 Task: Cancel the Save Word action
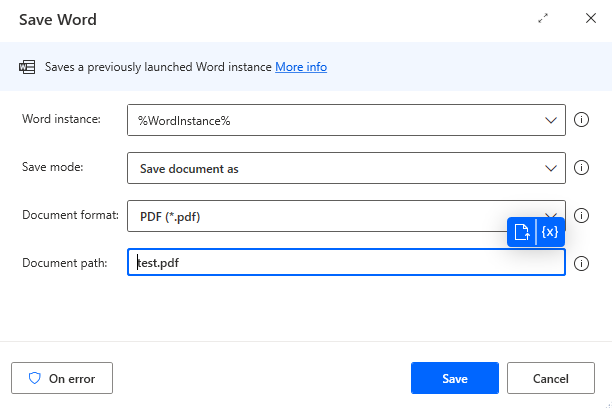pos(551,378)
